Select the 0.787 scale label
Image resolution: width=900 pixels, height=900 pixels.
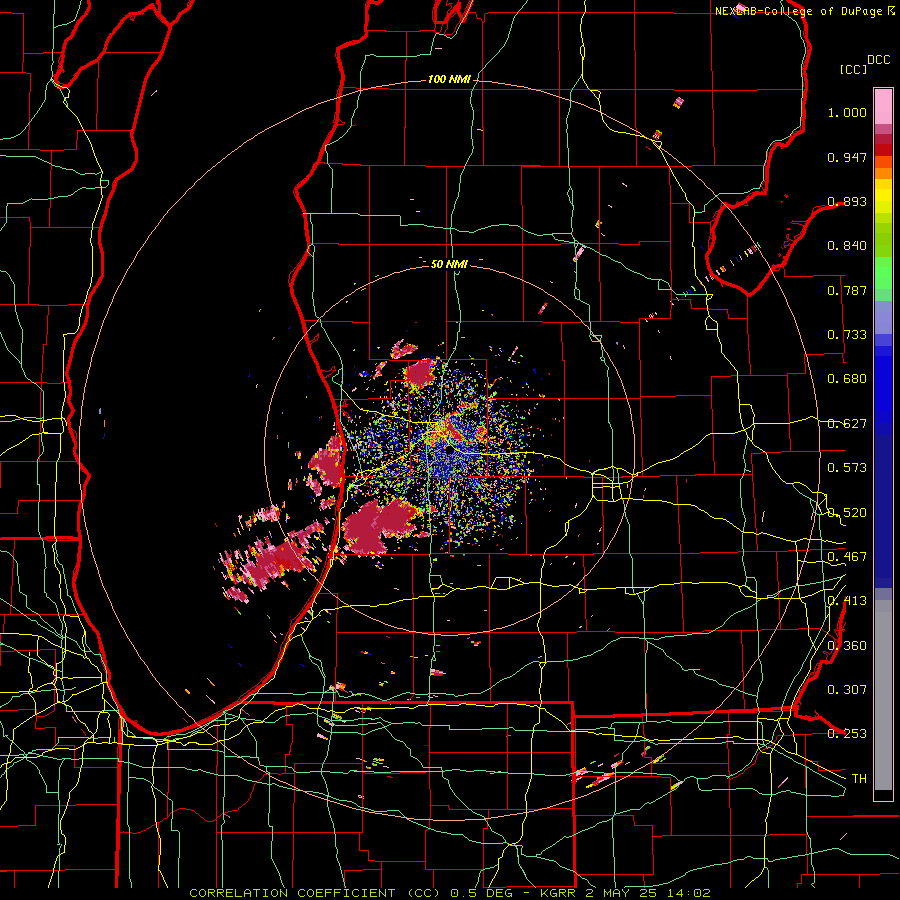coord(847,290)
